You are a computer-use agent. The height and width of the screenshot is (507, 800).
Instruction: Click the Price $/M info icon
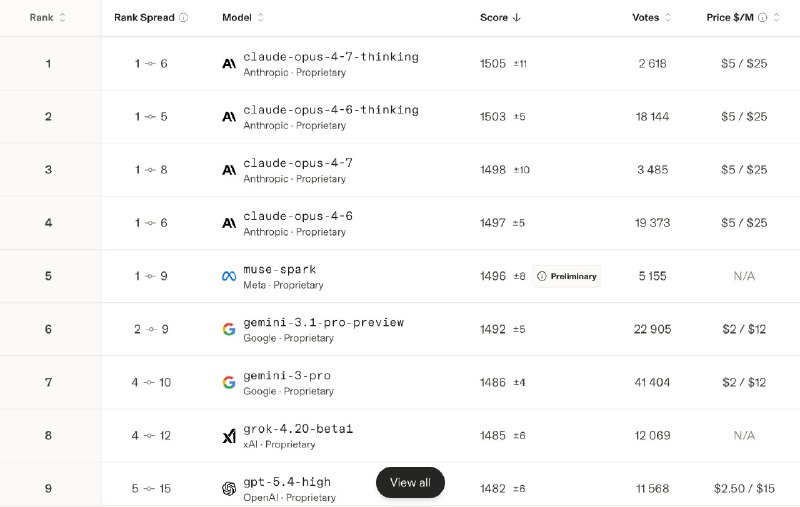pos(763,18)
